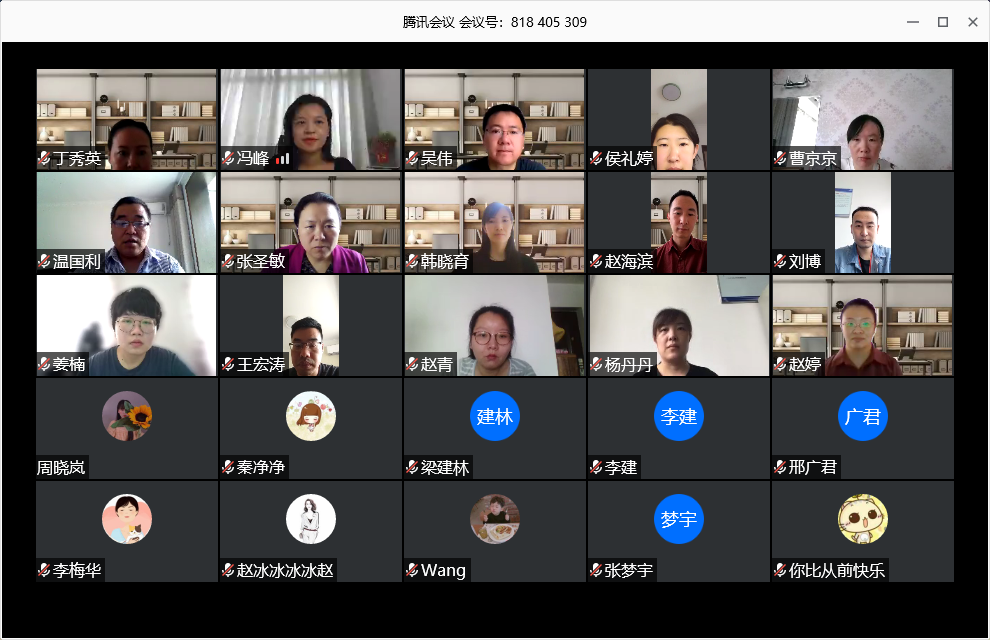Screen dimensions: 990x640
Task: Click muted mic icon beside 温国利
Action: click(44, 261)
